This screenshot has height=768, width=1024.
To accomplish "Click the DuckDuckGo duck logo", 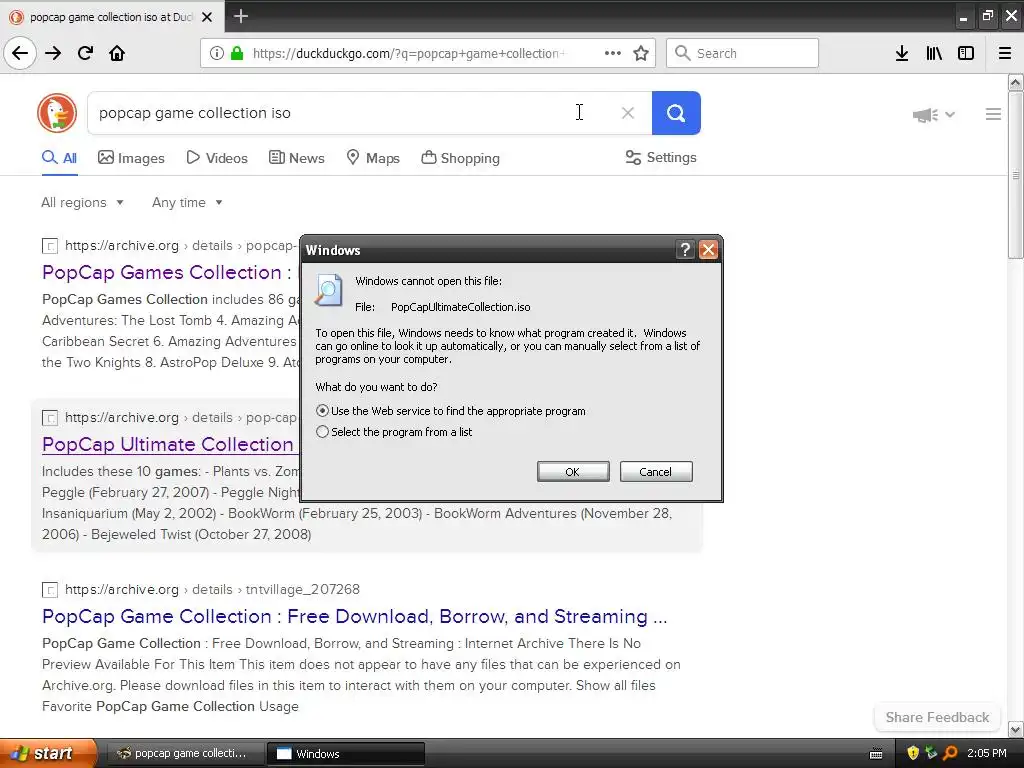I will [x=57, y=112].
